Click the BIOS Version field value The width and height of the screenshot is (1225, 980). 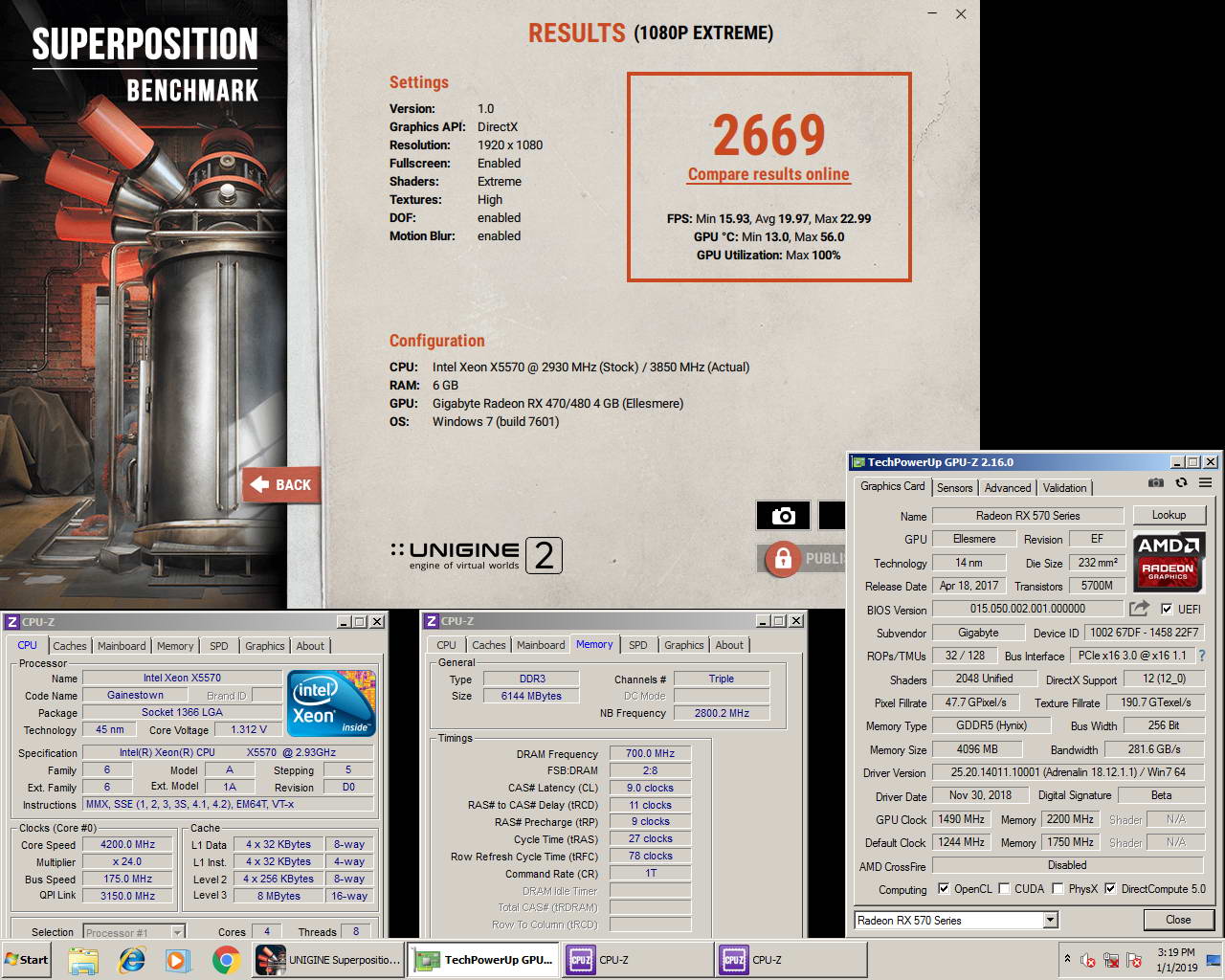click(1028, 609)
